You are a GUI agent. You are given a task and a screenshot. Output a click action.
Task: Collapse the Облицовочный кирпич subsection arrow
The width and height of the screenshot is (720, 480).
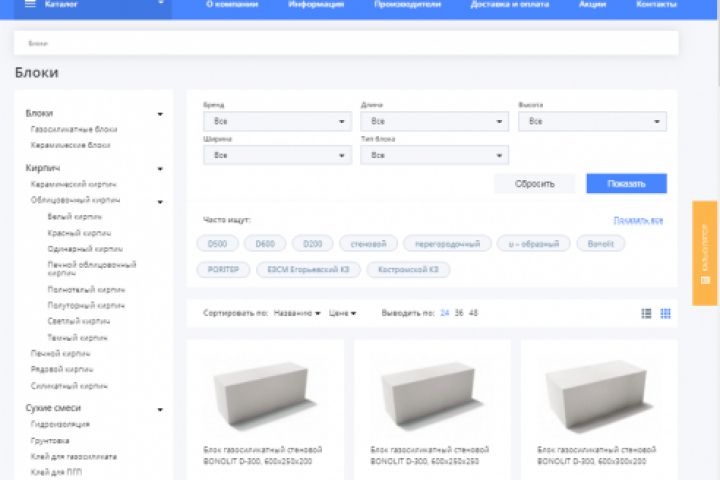[160, 202]
